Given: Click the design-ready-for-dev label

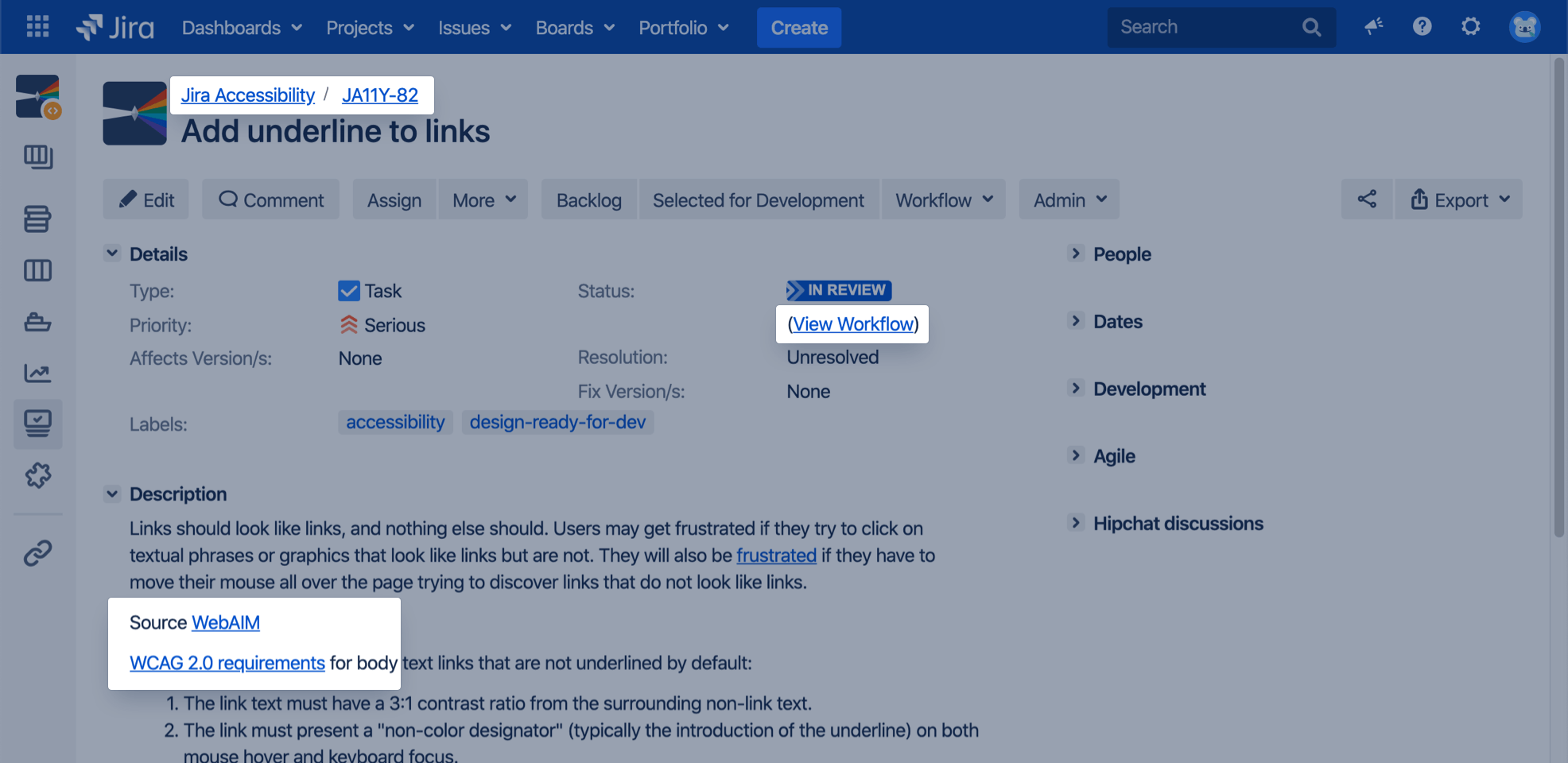Looking at the screenshot, I should click(557, 422).
